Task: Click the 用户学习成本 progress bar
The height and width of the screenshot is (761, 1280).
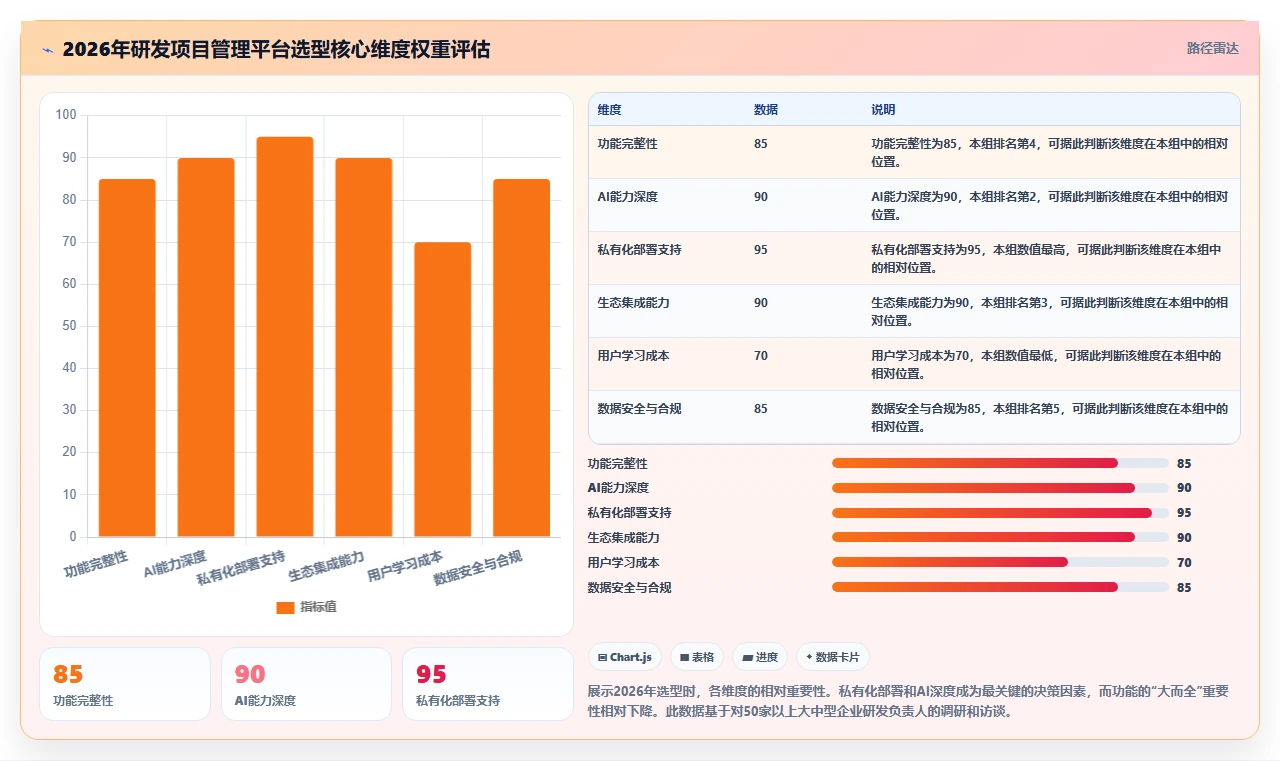Action: pos(1000,562)
